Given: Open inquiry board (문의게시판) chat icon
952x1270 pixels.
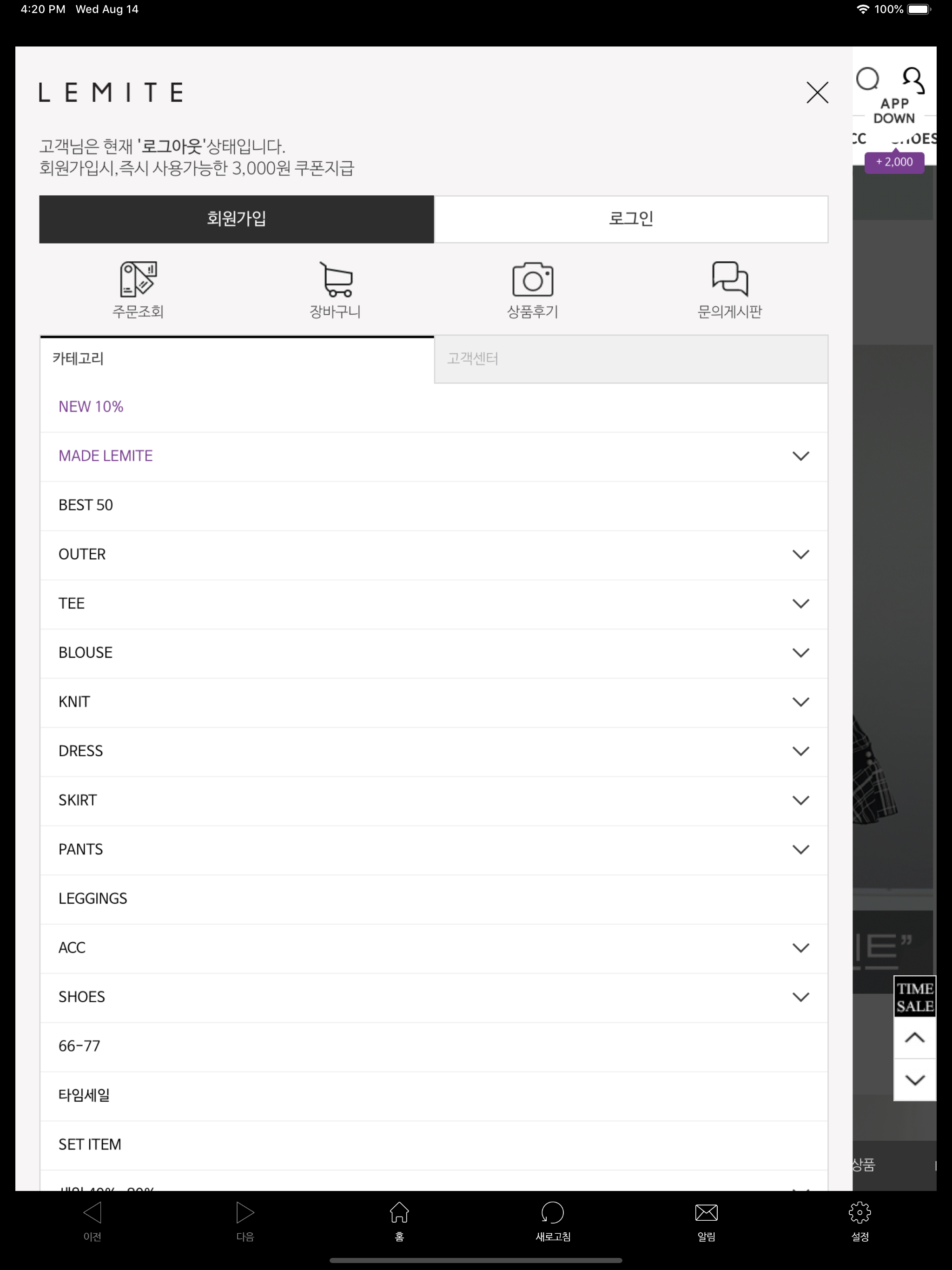Looking at the screenshot, I should tap(730, 278).
